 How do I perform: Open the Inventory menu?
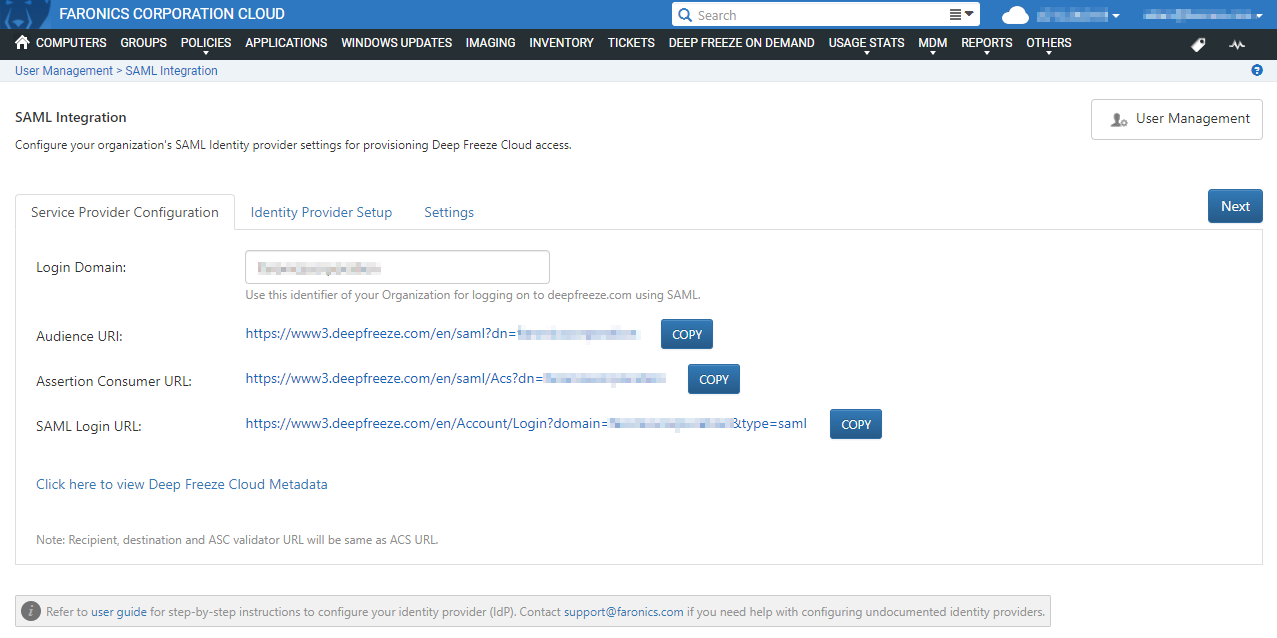561,43
